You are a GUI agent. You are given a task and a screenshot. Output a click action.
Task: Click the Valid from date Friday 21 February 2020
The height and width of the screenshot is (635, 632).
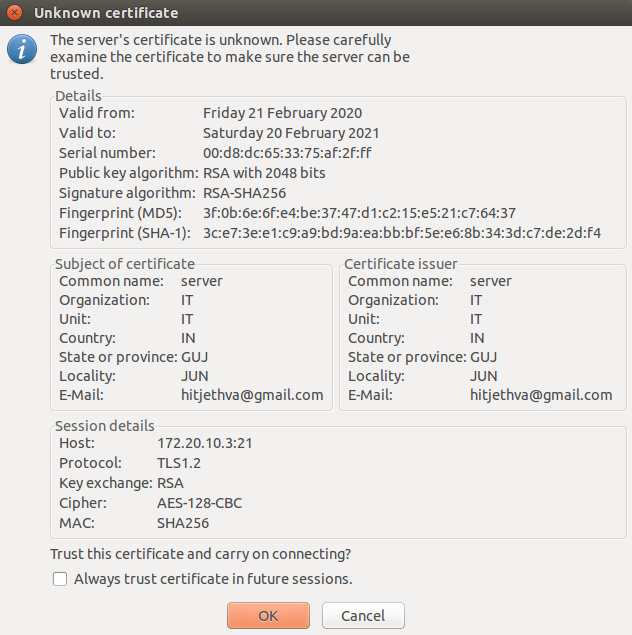282,113
